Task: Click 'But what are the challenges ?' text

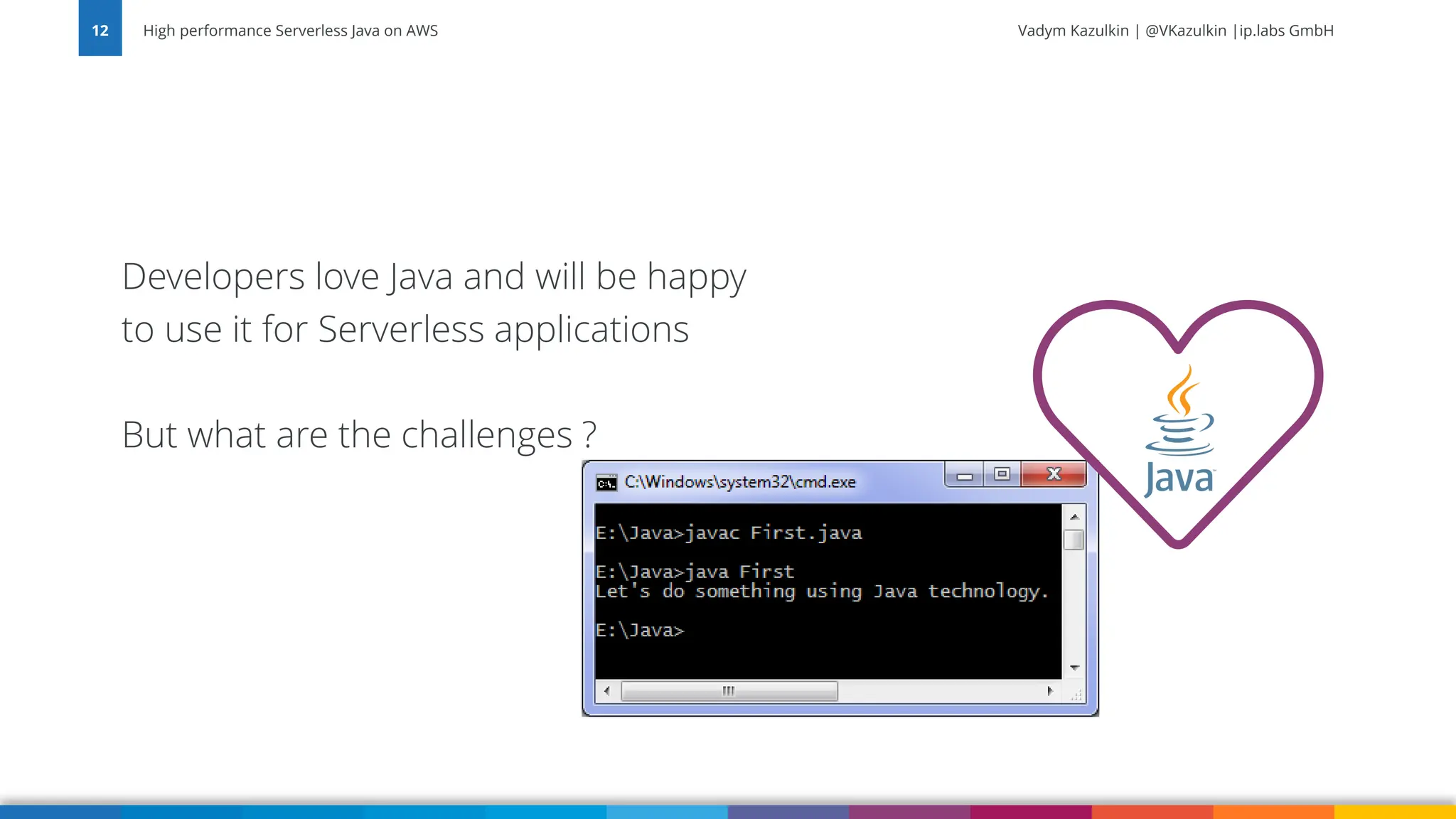Action: pos(359,434)
